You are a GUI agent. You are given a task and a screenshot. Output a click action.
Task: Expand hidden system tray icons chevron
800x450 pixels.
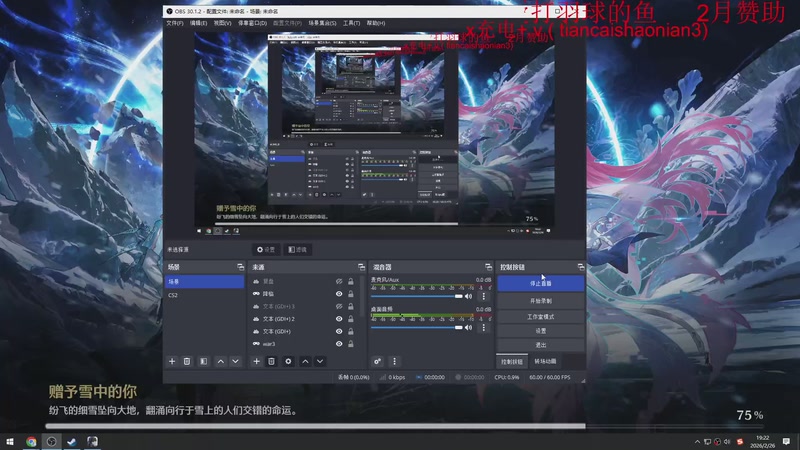pyautogui.click(x=697, y=441)
